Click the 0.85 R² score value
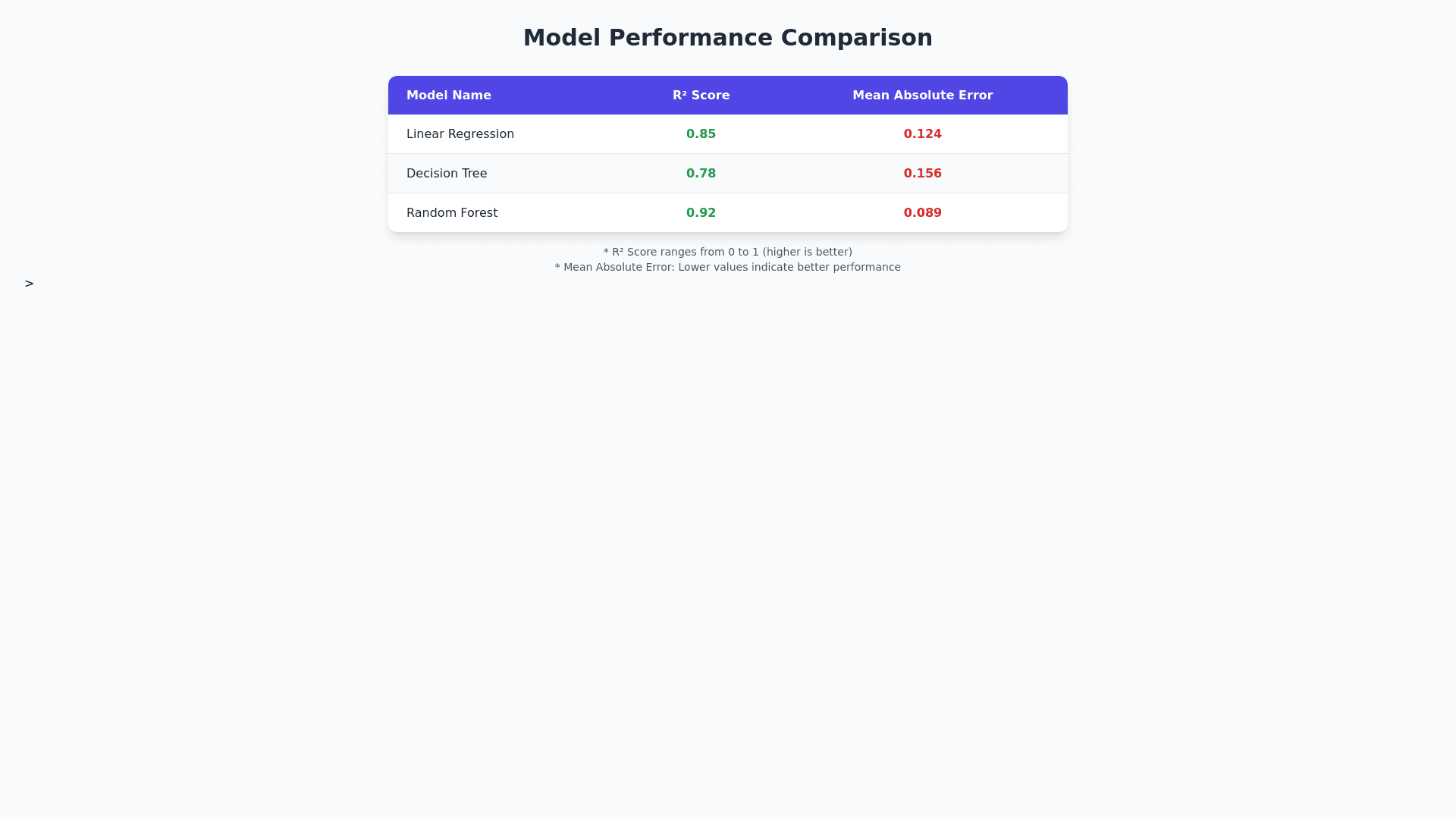1456x819 pixels. pos(701,134)
